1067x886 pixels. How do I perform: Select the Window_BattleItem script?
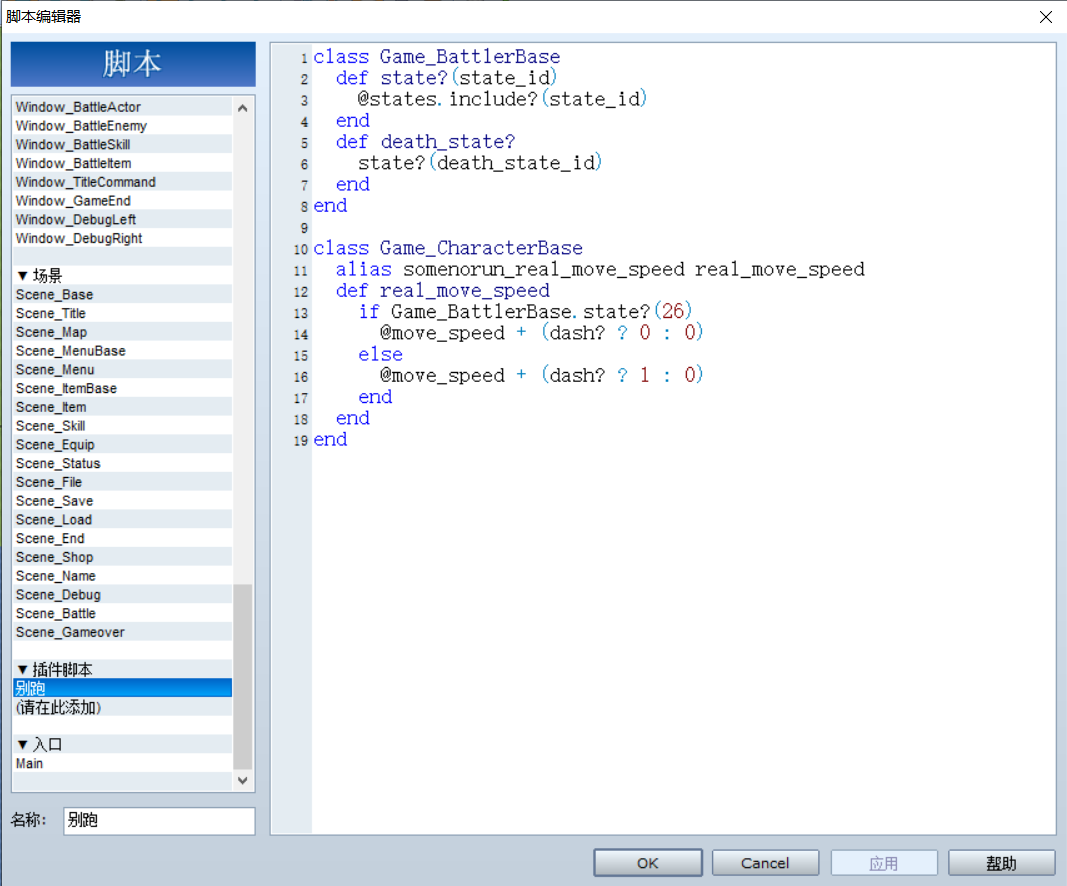[122, 163]
